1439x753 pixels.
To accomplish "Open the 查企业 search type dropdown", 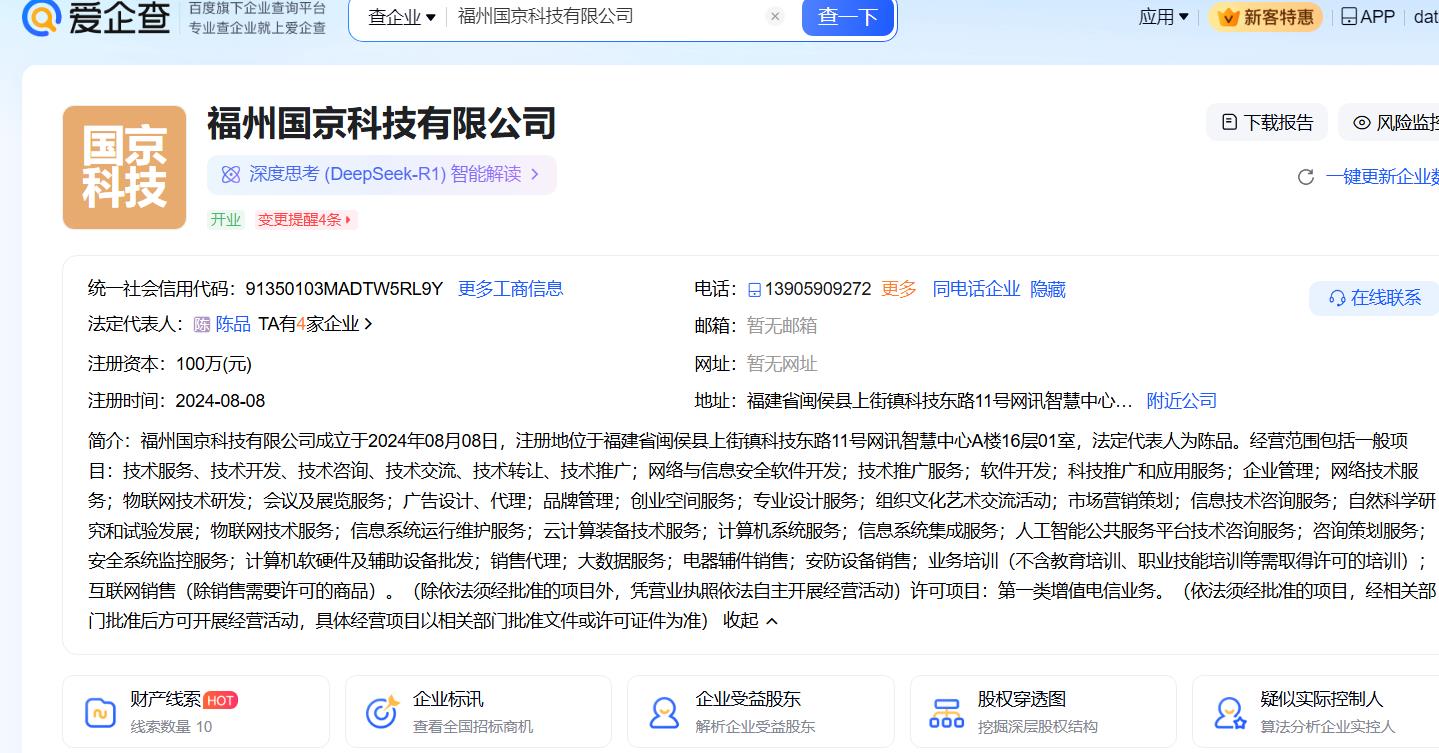I will pyautogui.click(x=401, y=17).
